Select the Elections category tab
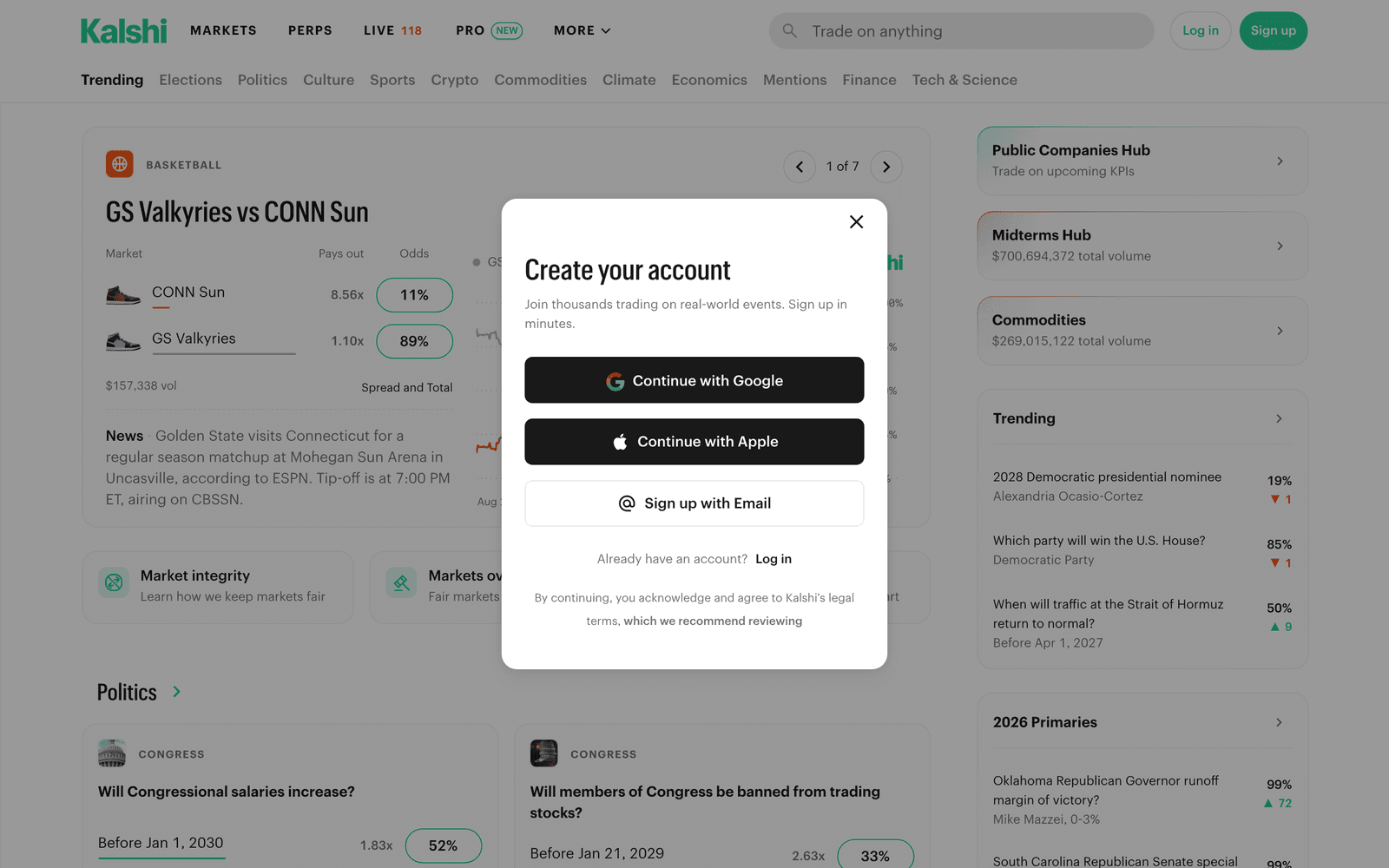1389x868 pixels. (190, 80)
